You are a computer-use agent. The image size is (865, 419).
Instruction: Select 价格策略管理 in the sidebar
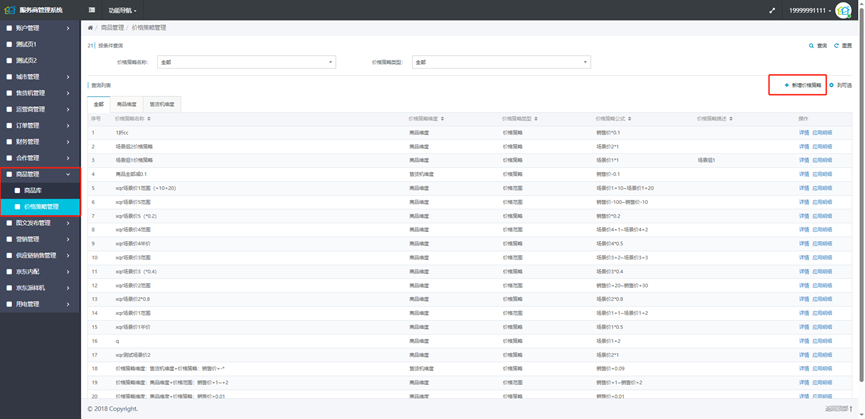coord(40,207)
